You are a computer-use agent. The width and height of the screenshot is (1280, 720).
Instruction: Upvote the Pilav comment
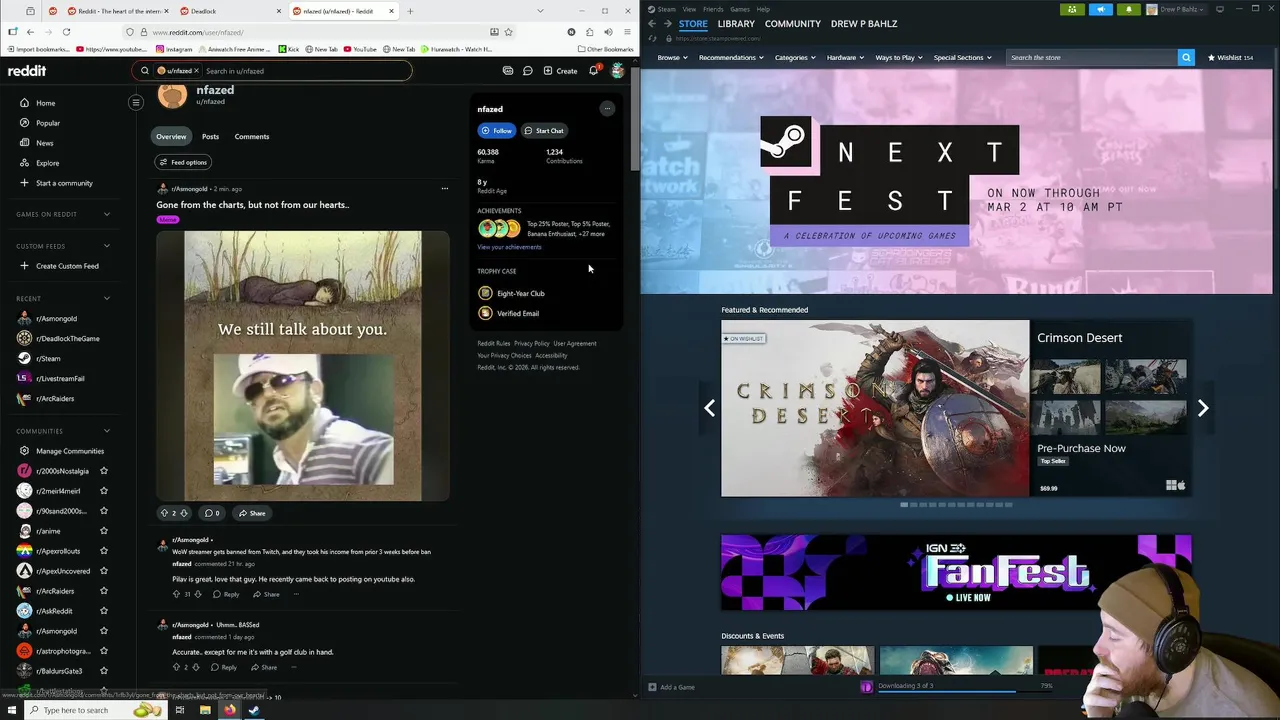pos(176,594)
